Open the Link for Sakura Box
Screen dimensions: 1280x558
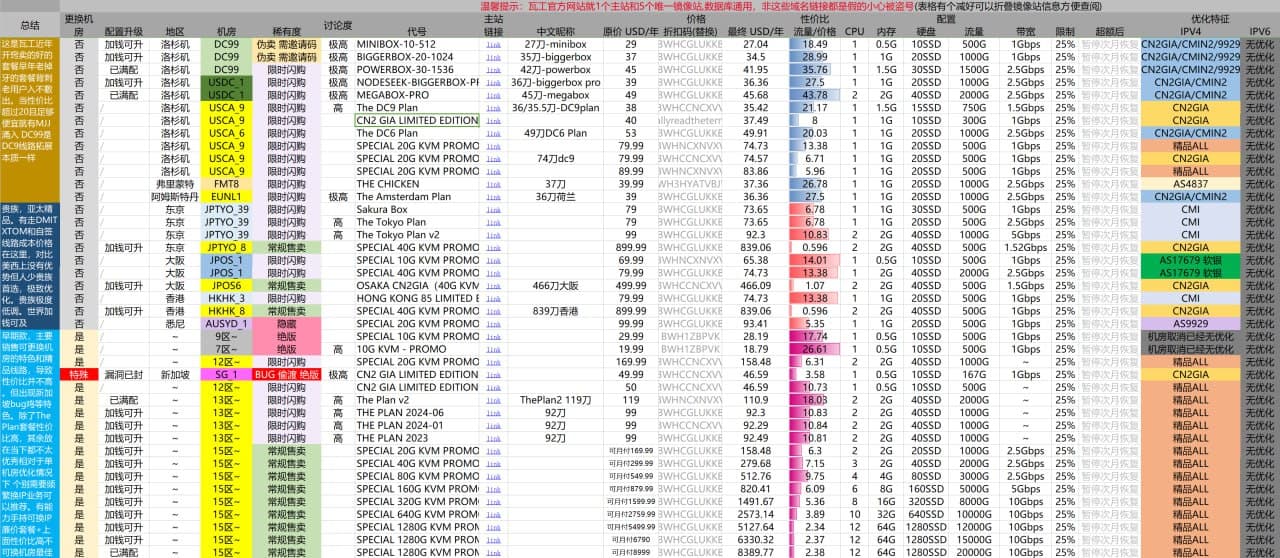click(x=493, y=209)
